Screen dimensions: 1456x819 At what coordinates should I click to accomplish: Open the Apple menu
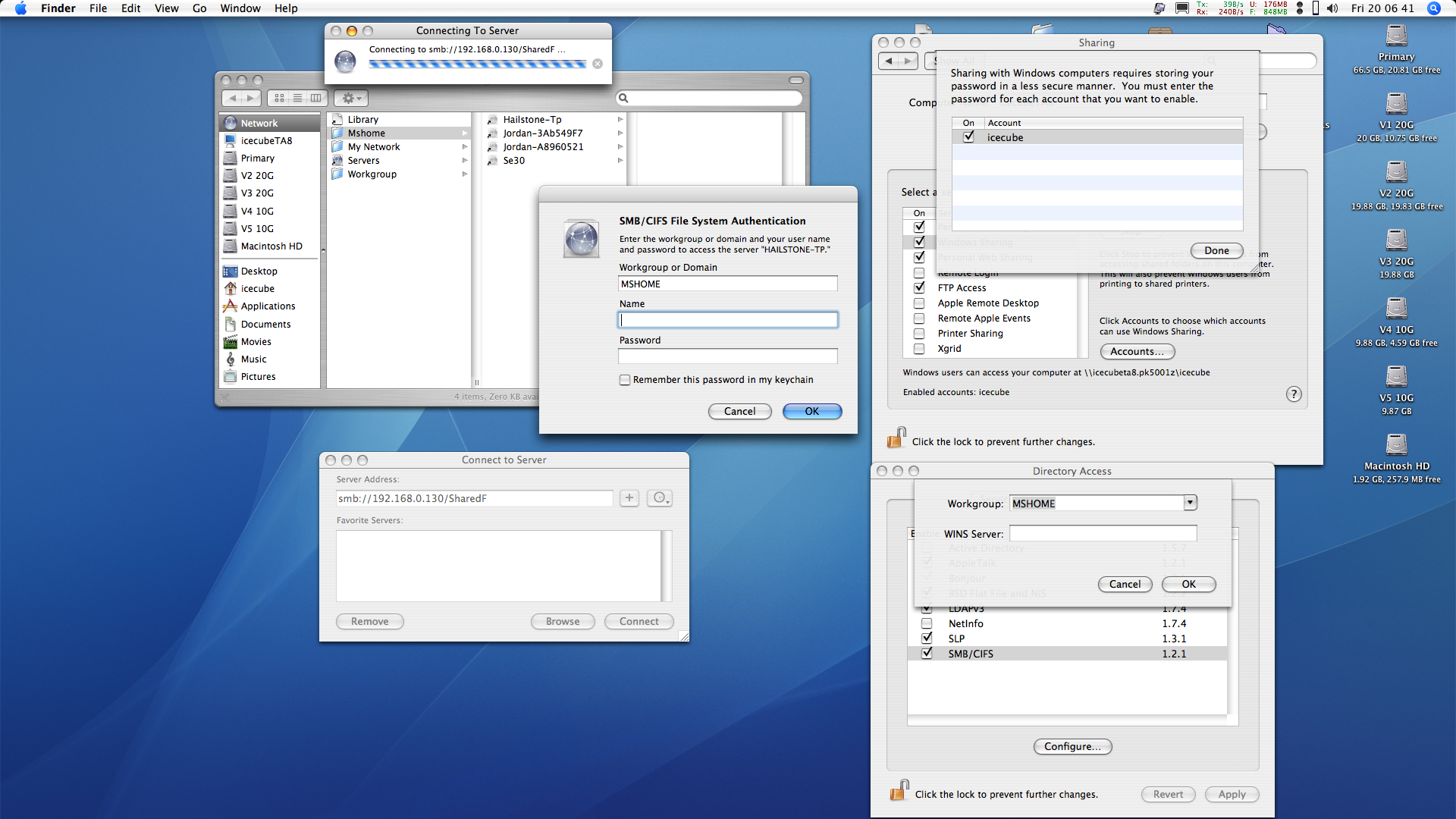20,8
